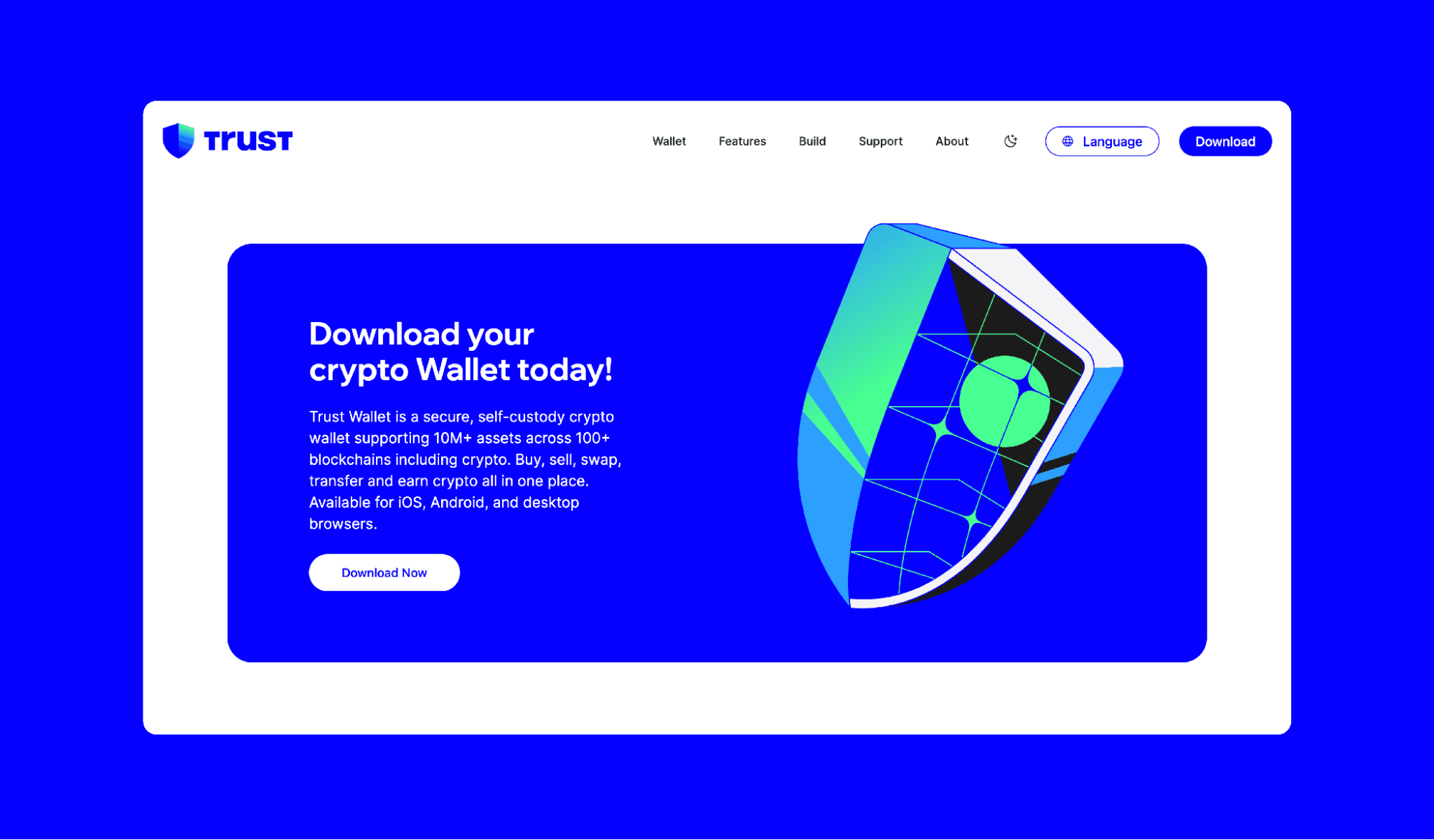
Task: Navigate to the Build menu item
Action: [812, 141]
